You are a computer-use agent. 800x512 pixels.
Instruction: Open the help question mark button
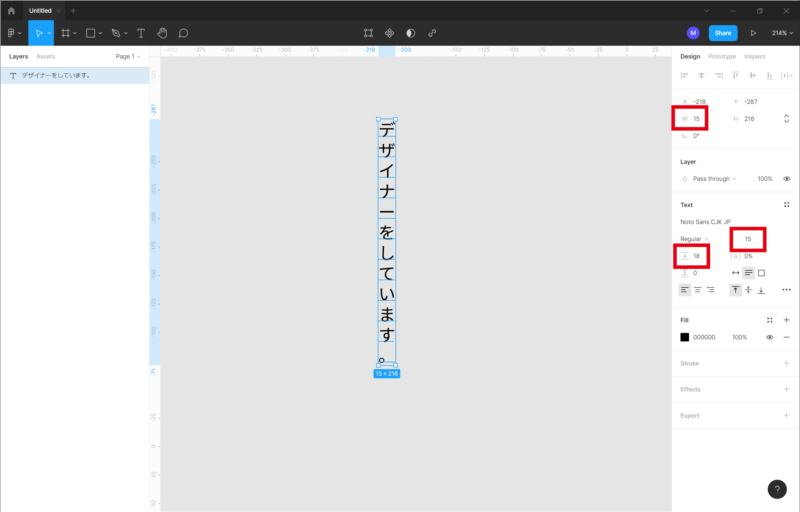coord(777,489)
